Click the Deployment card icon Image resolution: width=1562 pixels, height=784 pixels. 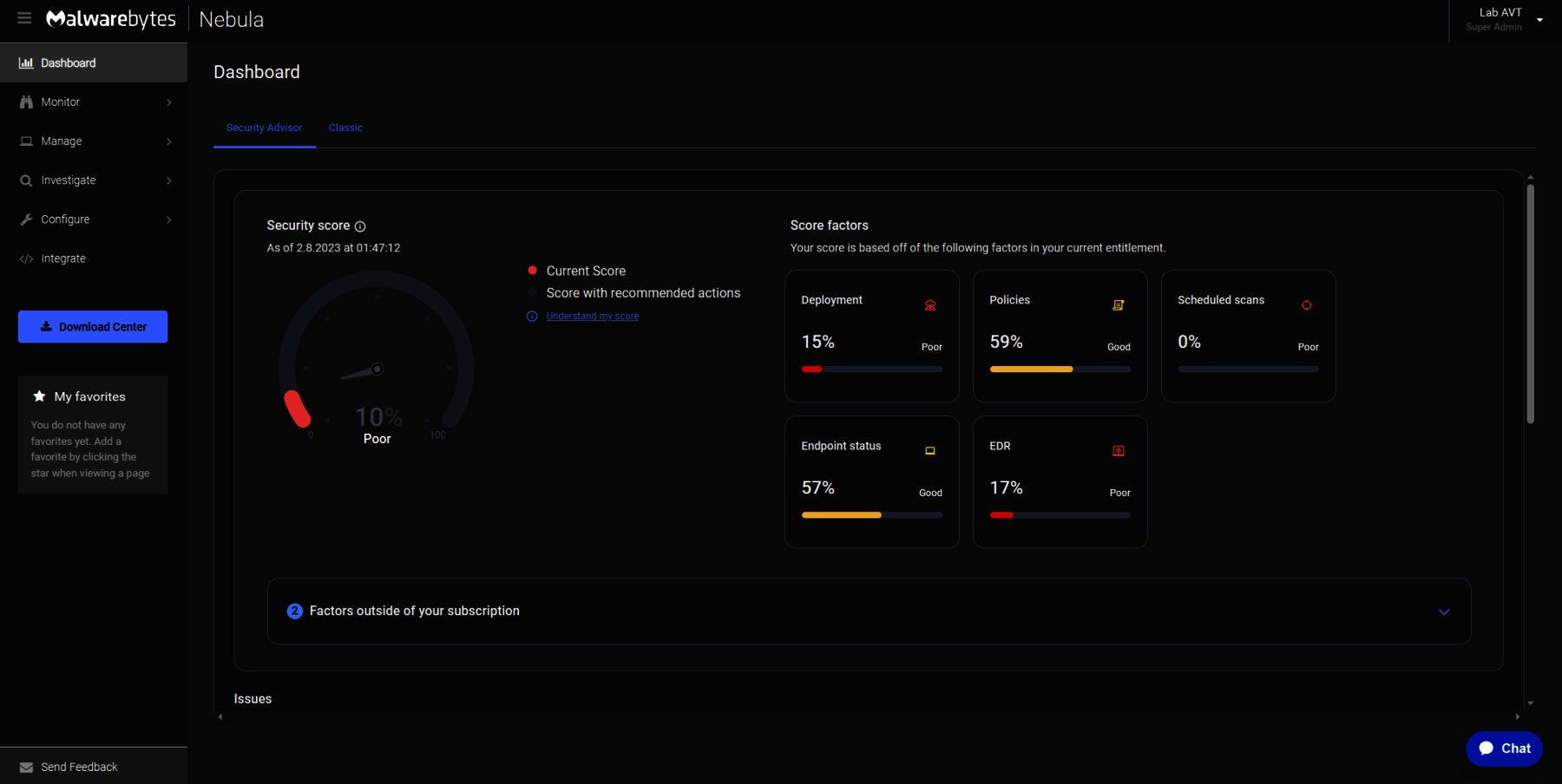[x=930, y=305]
